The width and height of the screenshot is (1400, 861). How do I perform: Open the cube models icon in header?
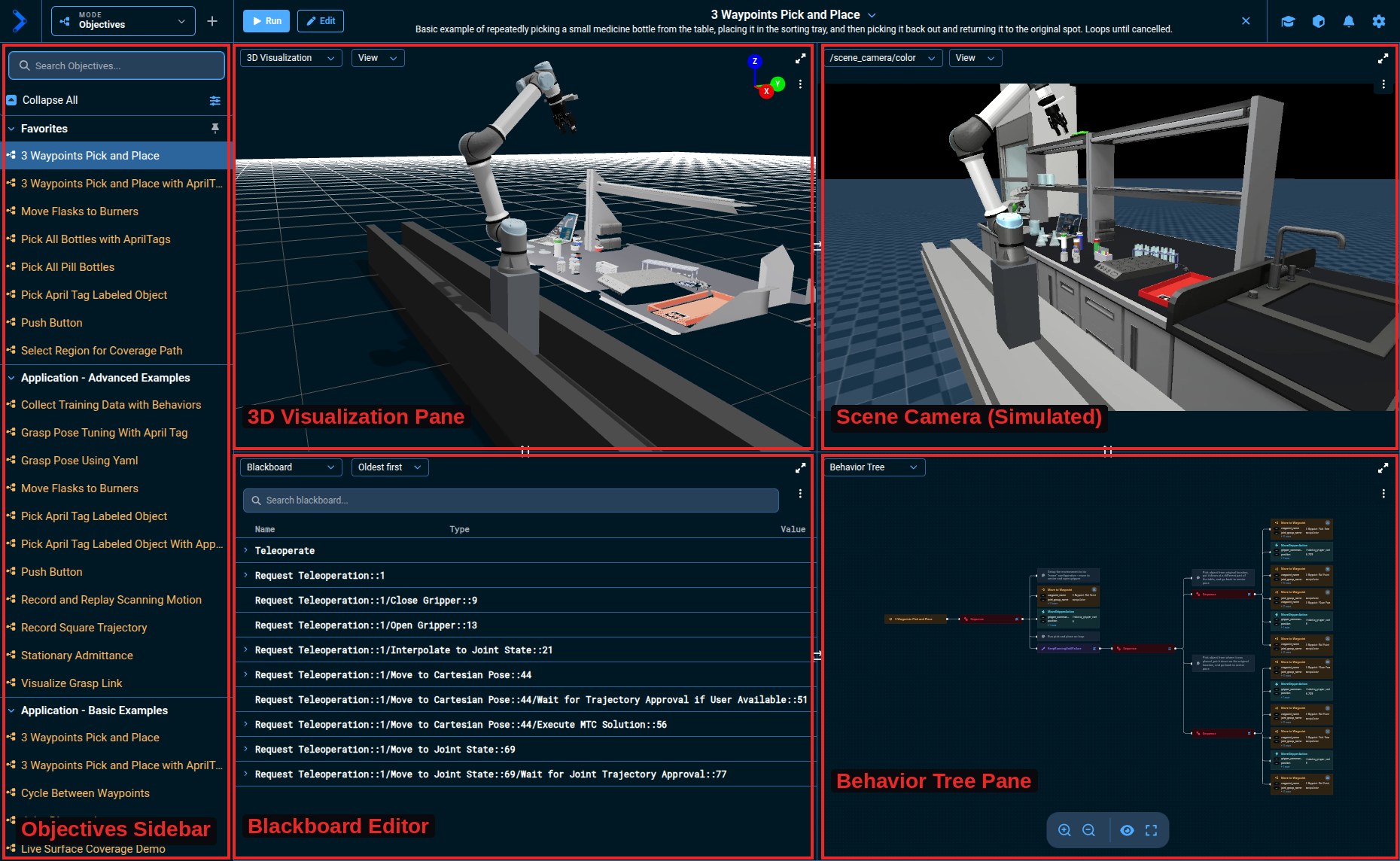[x=1318, y=21]
